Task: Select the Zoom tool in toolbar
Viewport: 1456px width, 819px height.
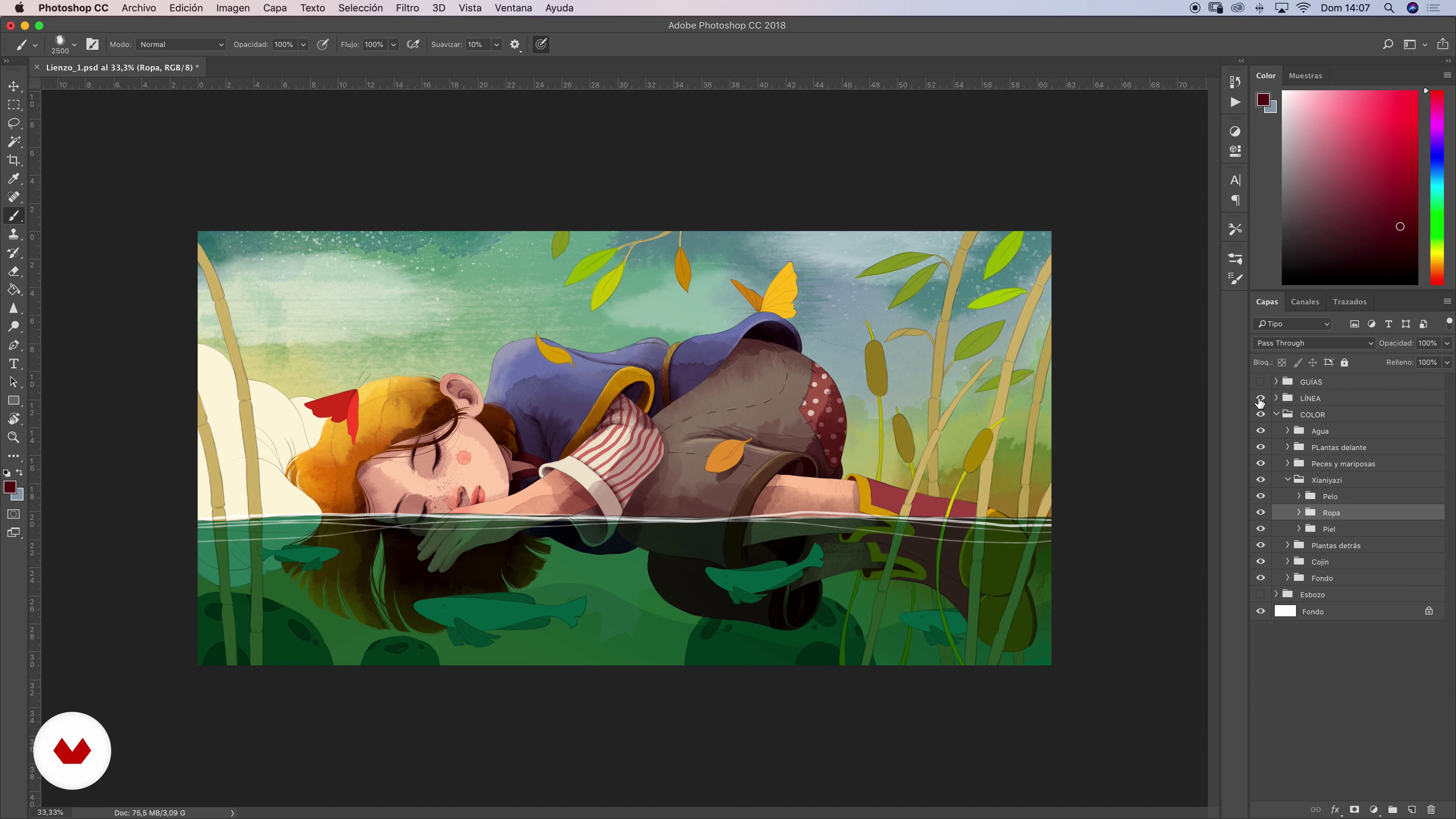Action: point(14,438)
